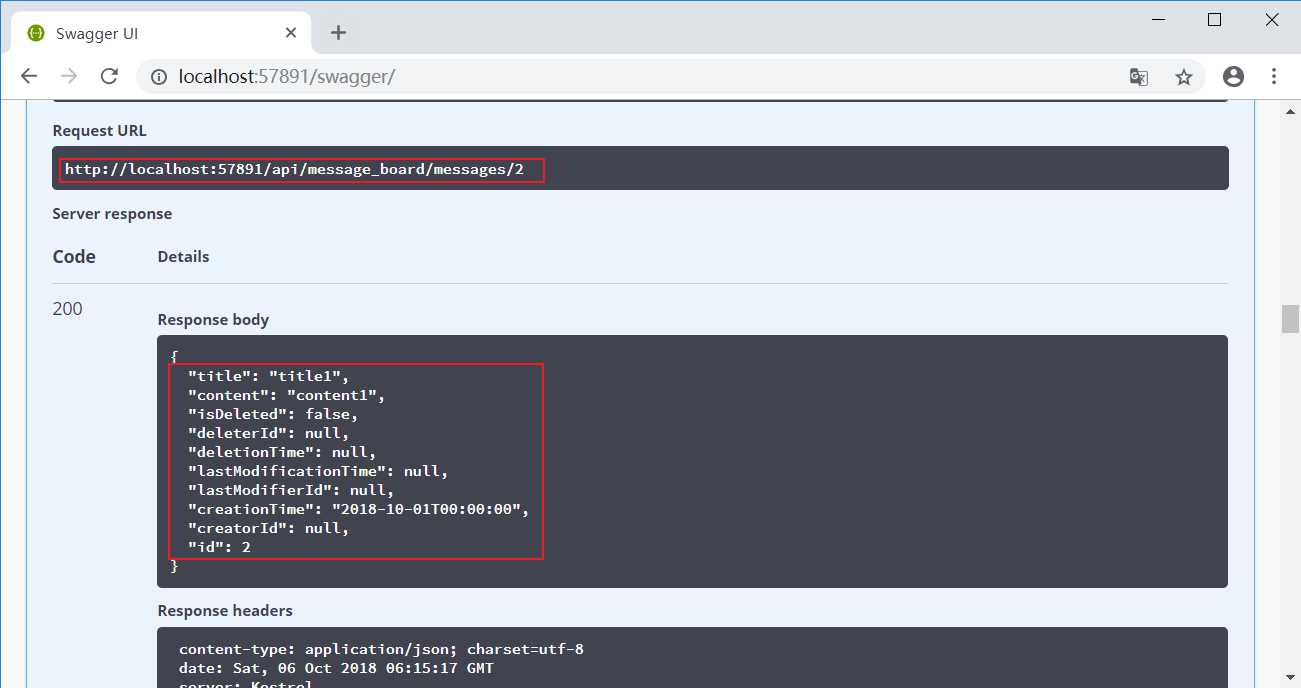Click the "title": "title1" line
1301x688 pixels.
tap(269, 376)
